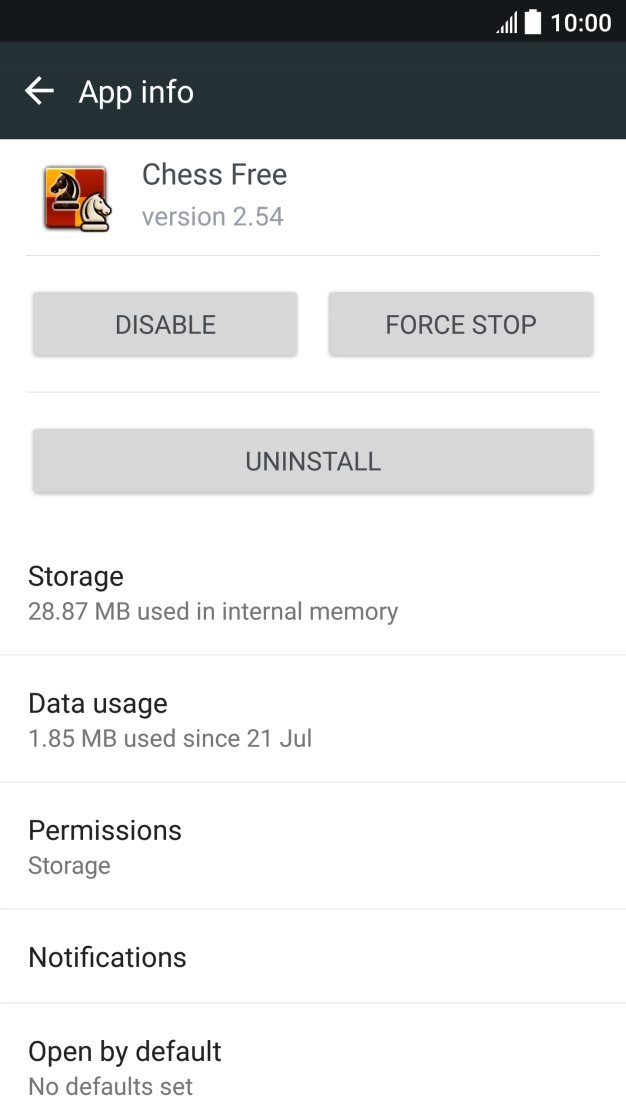Force stop Chess Free
The height and width of the screenshot is (1114, 626).
pyautogui.click(x=460, y=324)
